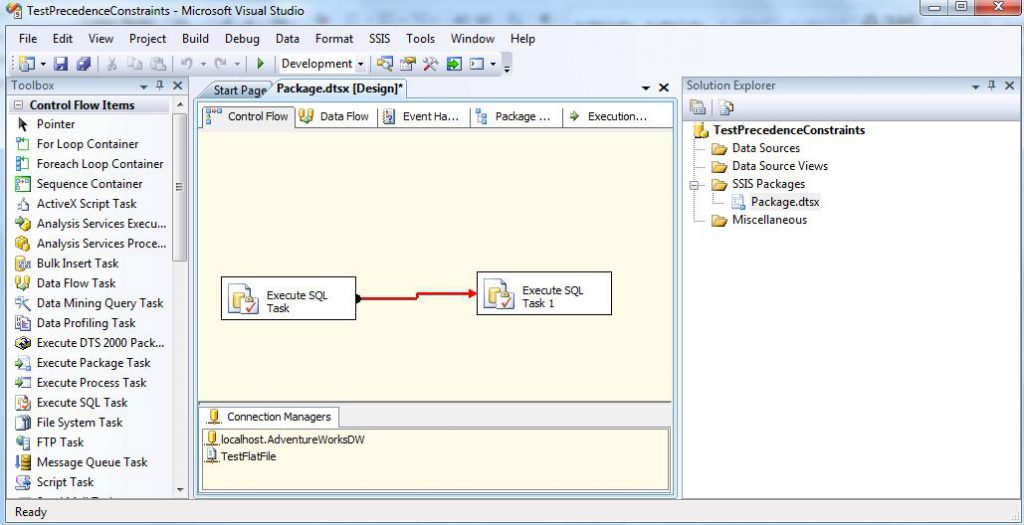Select the localhost.AdventureWorksDW connection manager

tap(292, 439)
